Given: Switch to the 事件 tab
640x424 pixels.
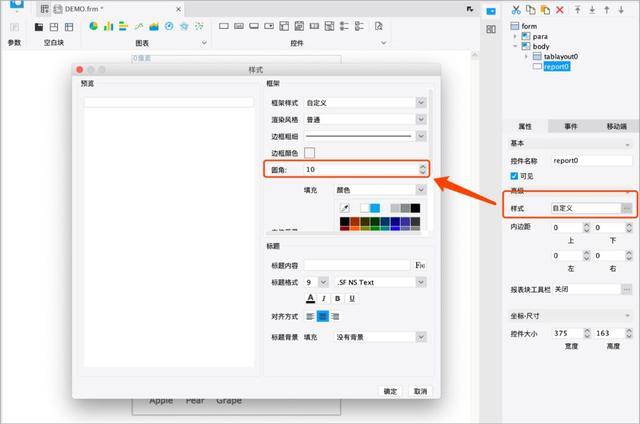Looking at the screenshot, I should (x=571, y=127).
